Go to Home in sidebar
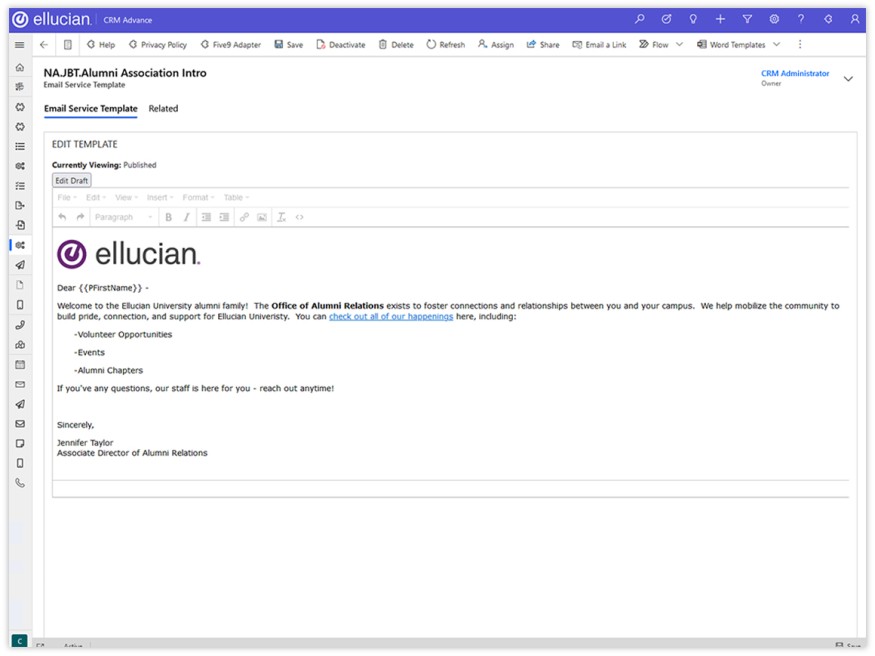 pyautogui.click(x=20, y=67)
